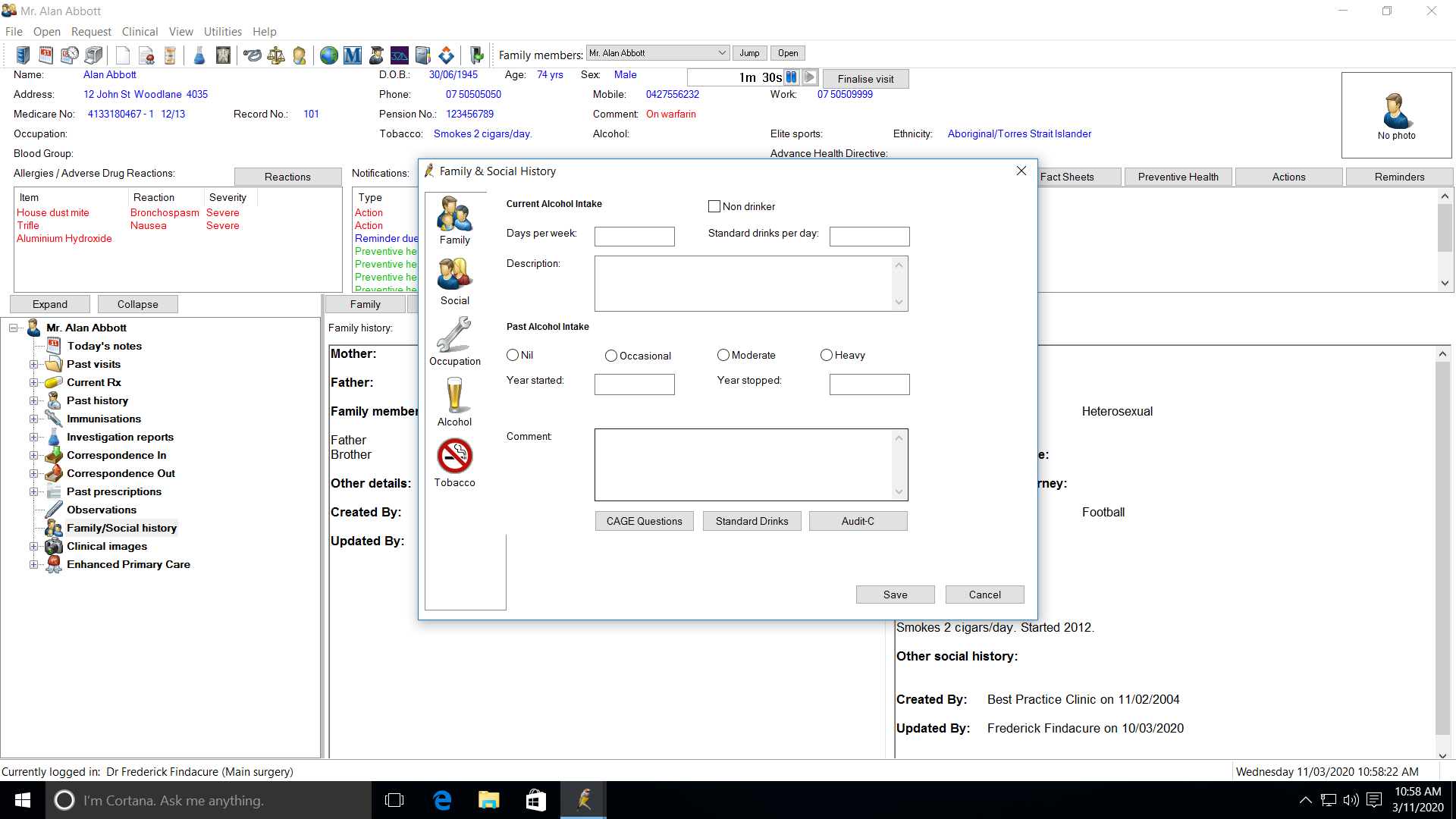Viewport: 1456px width, 819px height.
Task: Switch to the Preventive Health tab
Action: pos(1178,177)
